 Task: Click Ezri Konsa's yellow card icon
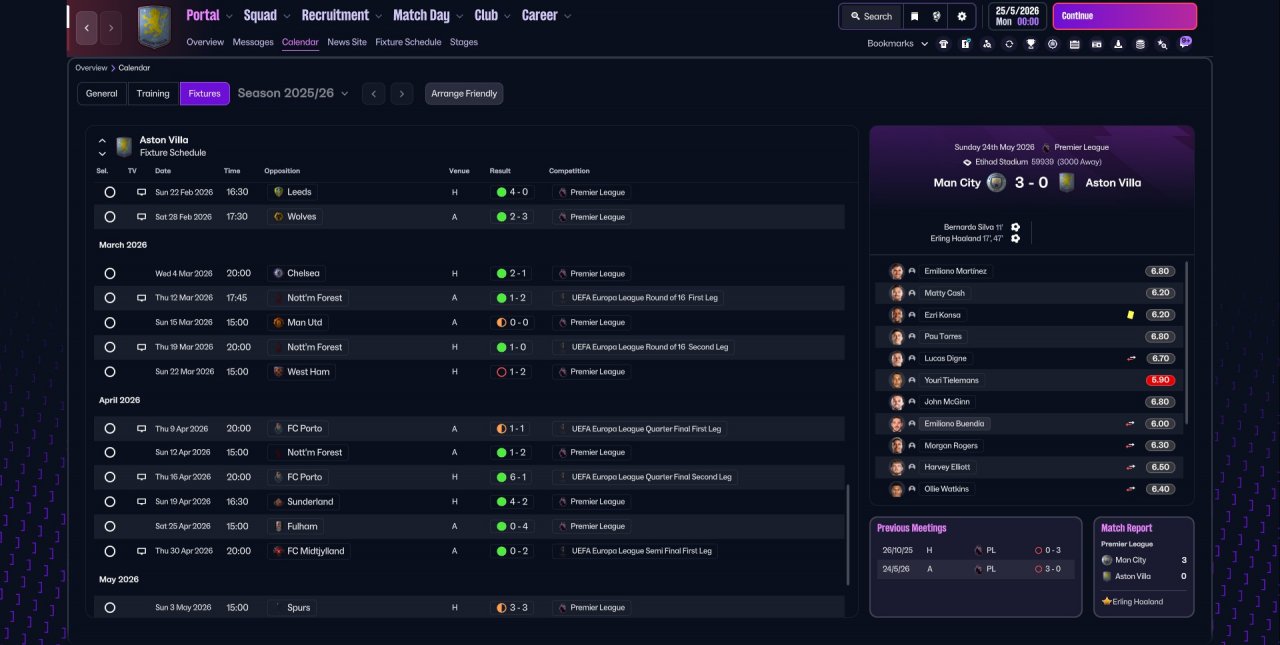point(1130,314)
